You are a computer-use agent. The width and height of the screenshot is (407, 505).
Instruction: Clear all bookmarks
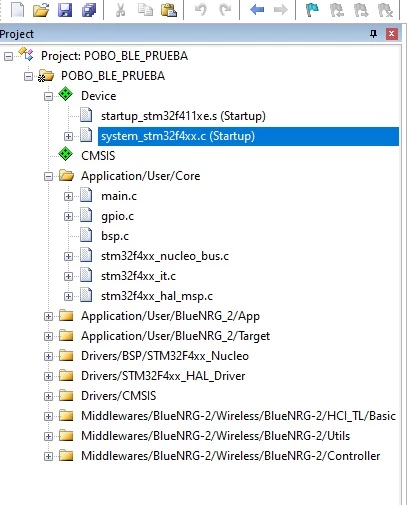click(385, 10)
